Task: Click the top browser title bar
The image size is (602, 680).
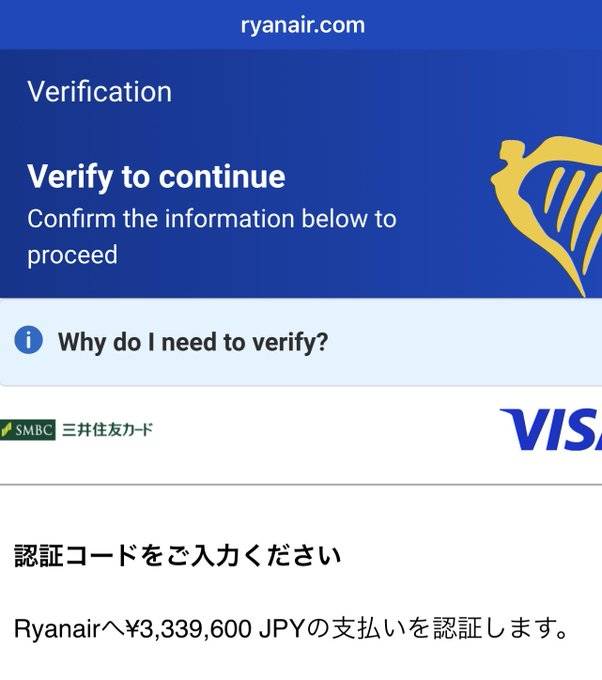Action: coord(301,25)
